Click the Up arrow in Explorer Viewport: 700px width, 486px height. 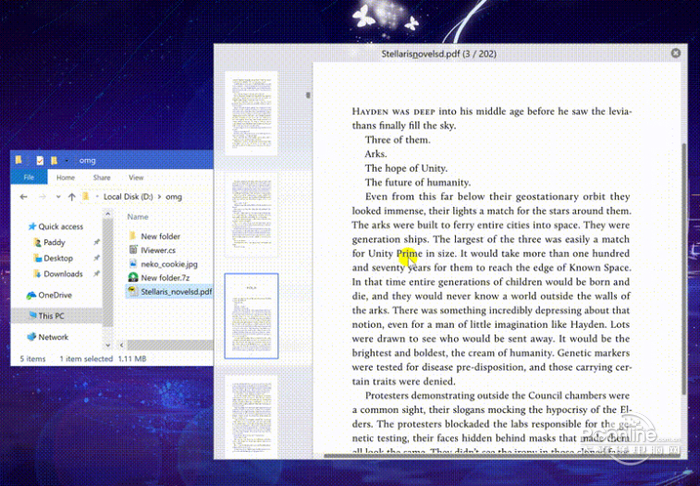tap(71, 197)
